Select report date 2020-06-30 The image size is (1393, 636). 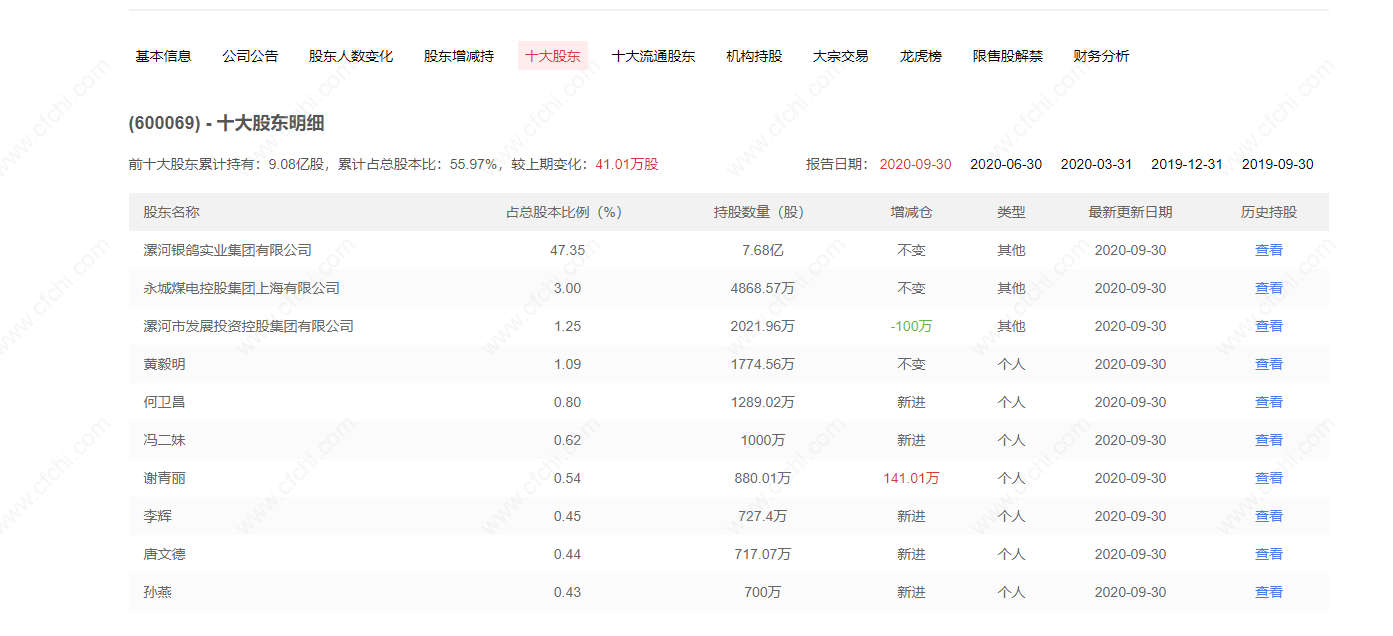1006,164
